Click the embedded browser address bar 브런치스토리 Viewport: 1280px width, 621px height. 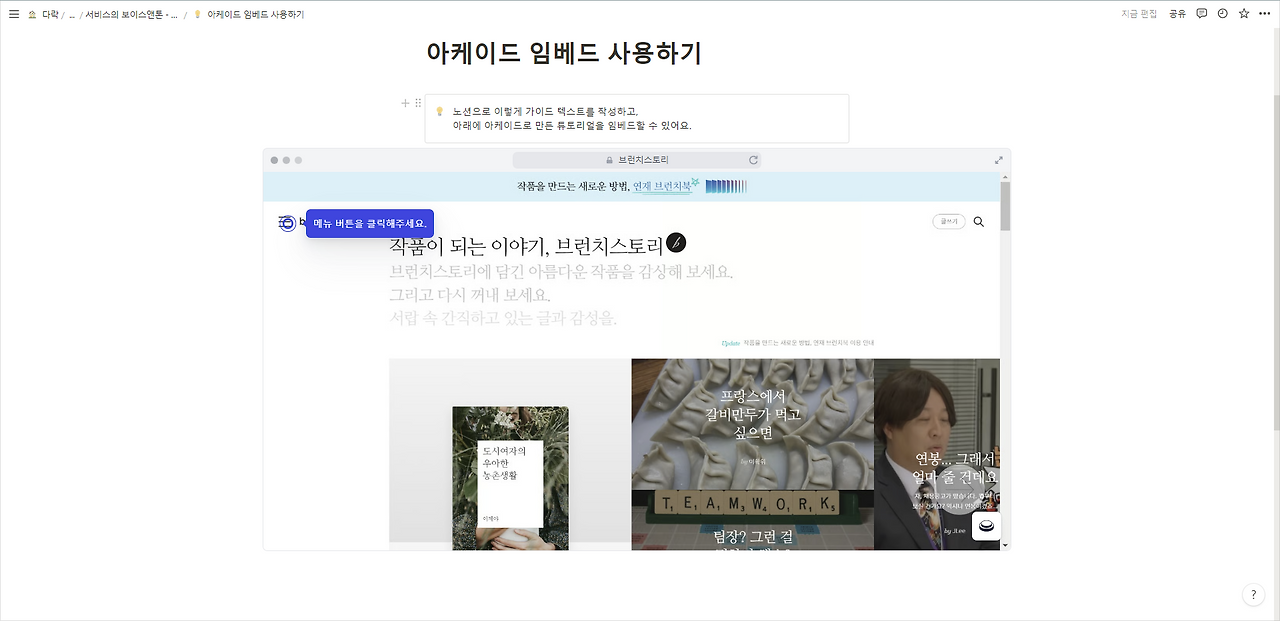tap(637, 160)
